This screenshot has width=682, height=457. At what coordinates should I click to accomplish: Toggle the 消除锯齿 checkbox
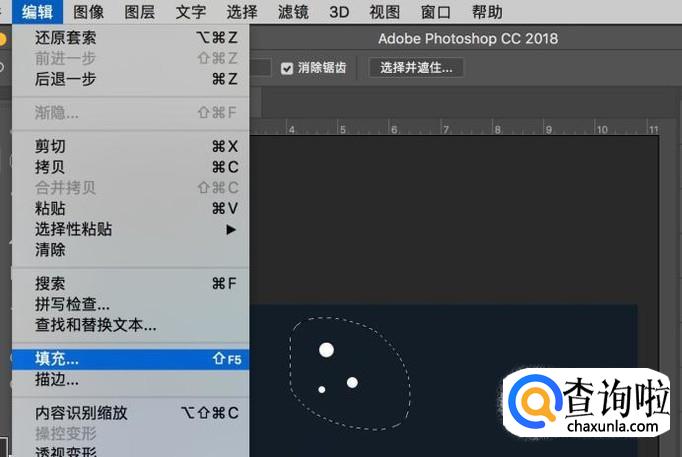287,68
